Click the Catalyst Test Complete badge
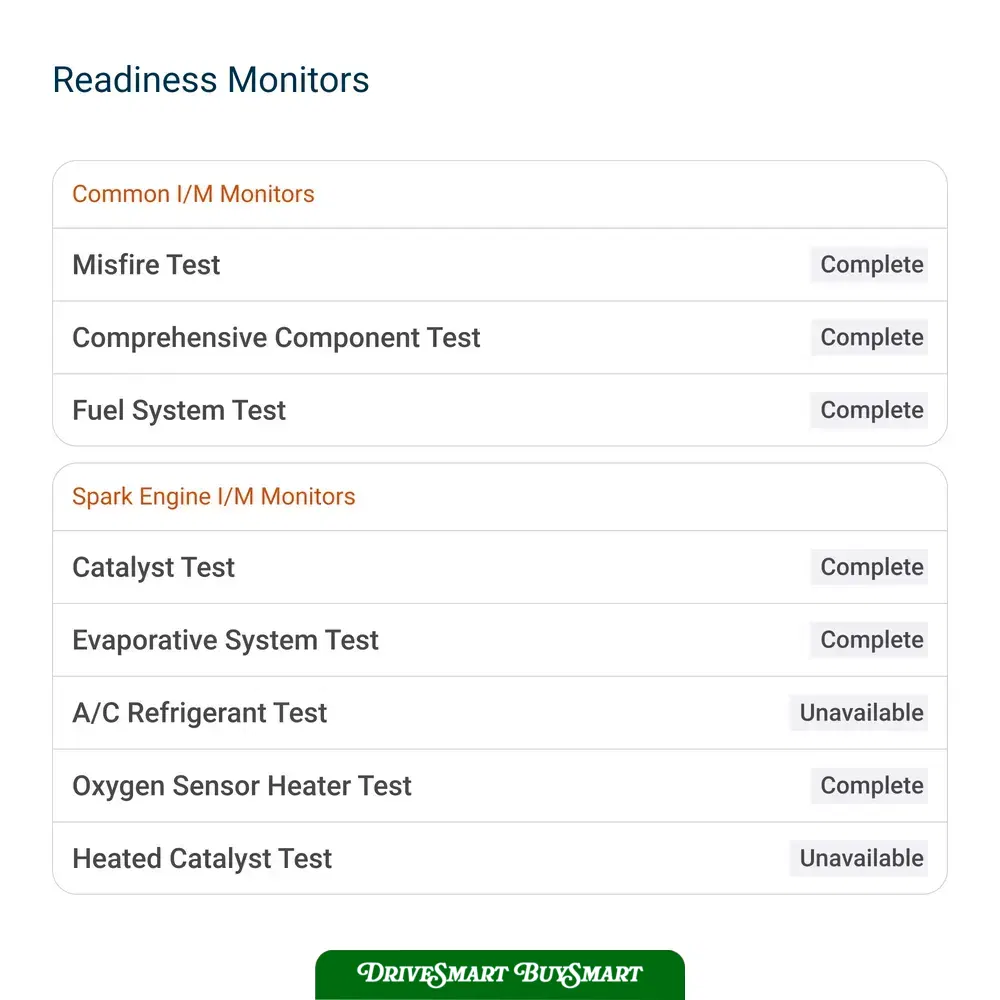The height and width of the screenshot is (1000, 1000). [x=869, y=567]
